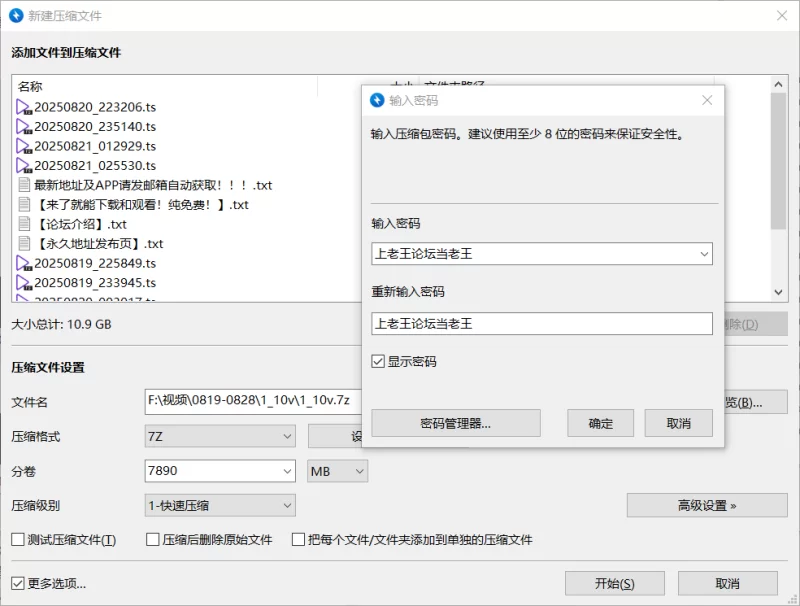
Task: Click the video icon of 20250821_012929.ts
Action: pyautogui.click(x=25, y=146)
